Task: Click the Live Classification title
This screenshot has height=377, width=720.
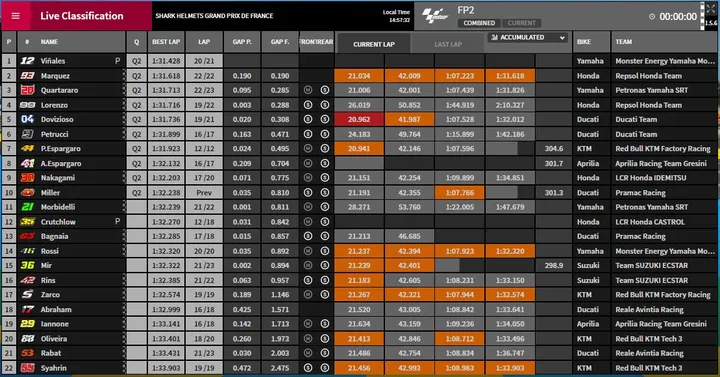Action: (82, 16)
